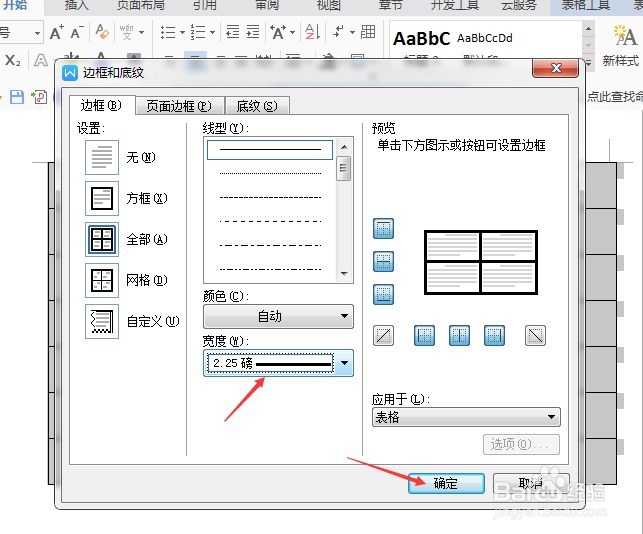Viewport: 643px width, 534px height.
Task: Select the None (无) border setting icon
Action: 102,157
